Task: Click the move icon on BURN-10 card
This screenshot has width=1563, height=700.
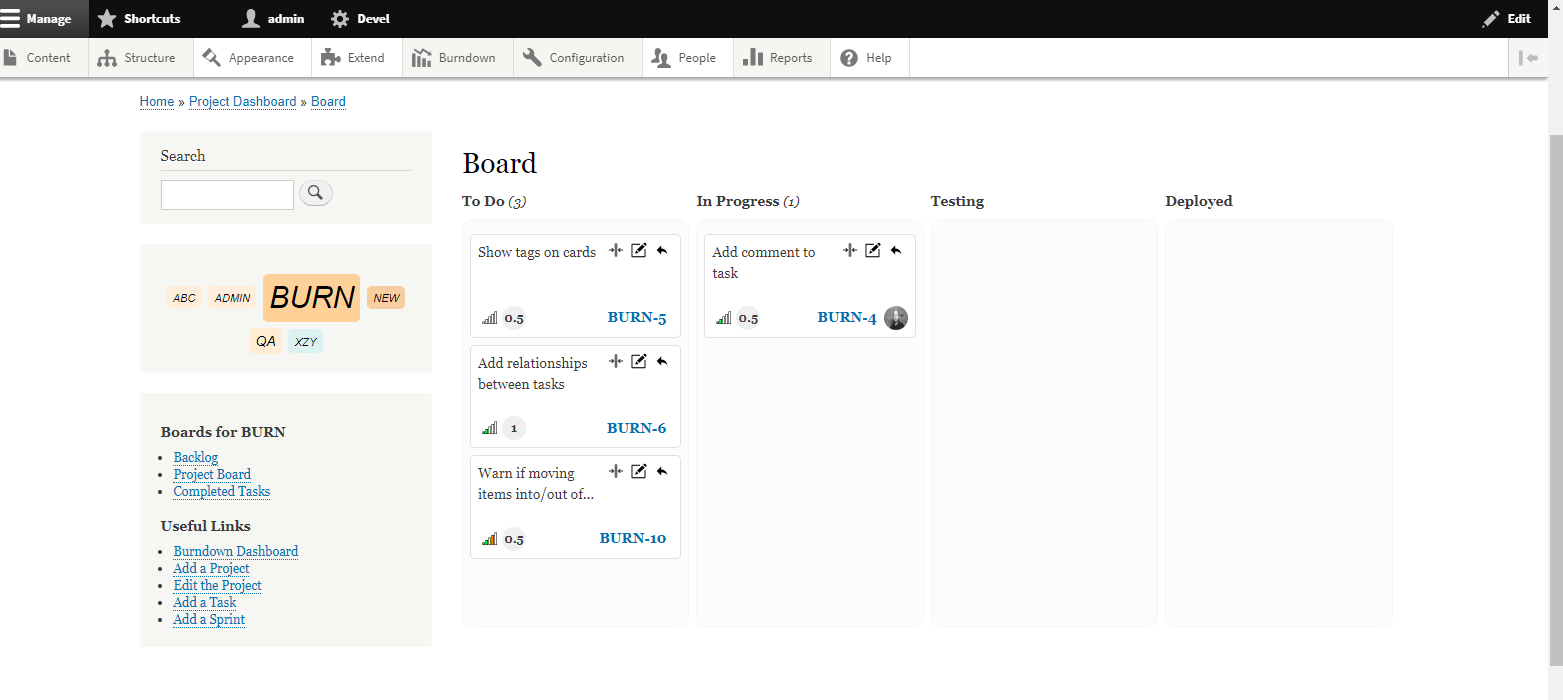Action: [615, 471]
